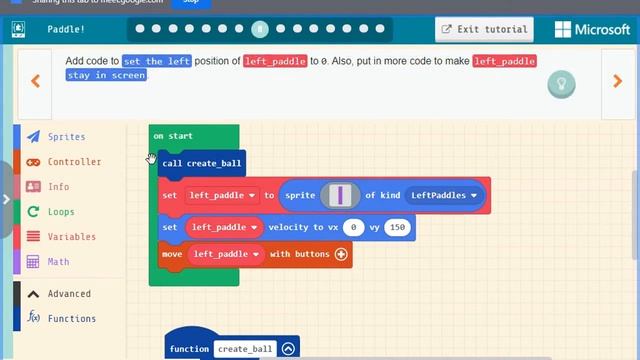Open left_paddle dropdown in move block
Image resolution: width=640 pixels, height=360 pixels.
tap(226, 254)
